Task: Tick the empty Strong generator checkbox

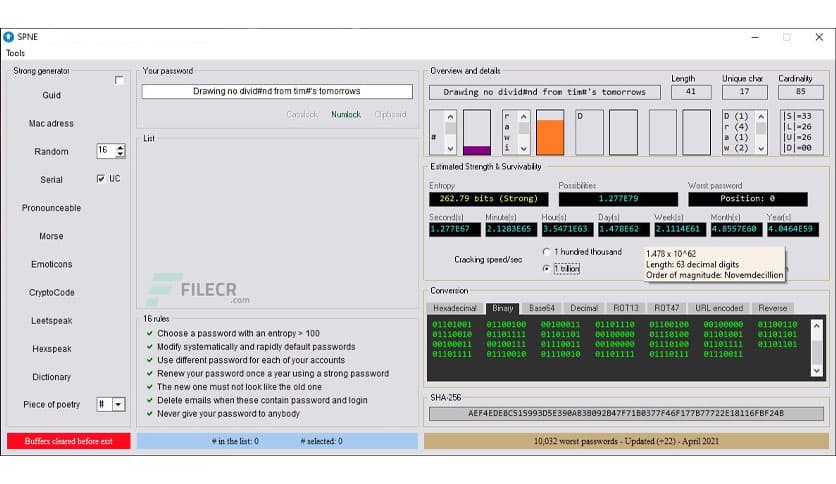Action: click(120, 81)
